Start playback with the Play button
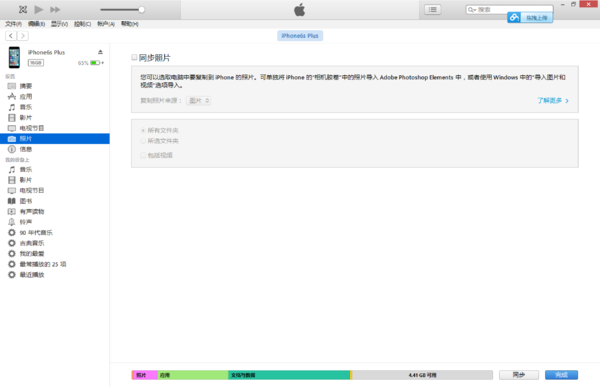Image resolution: width=600 pixels, height=387 pixels. (39, 10)
